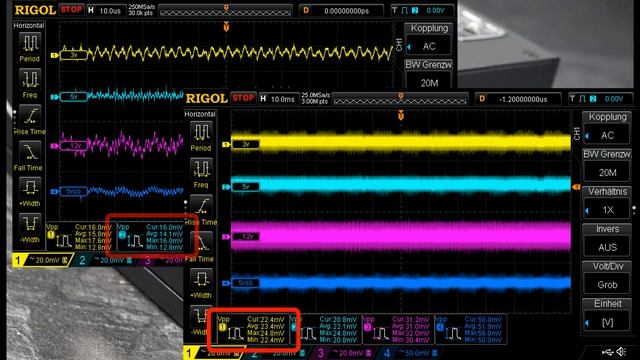This screenshot has height=360, width=640.
Task: Select the Period measurement icon in the front scope
Action: tap(201, 132)
